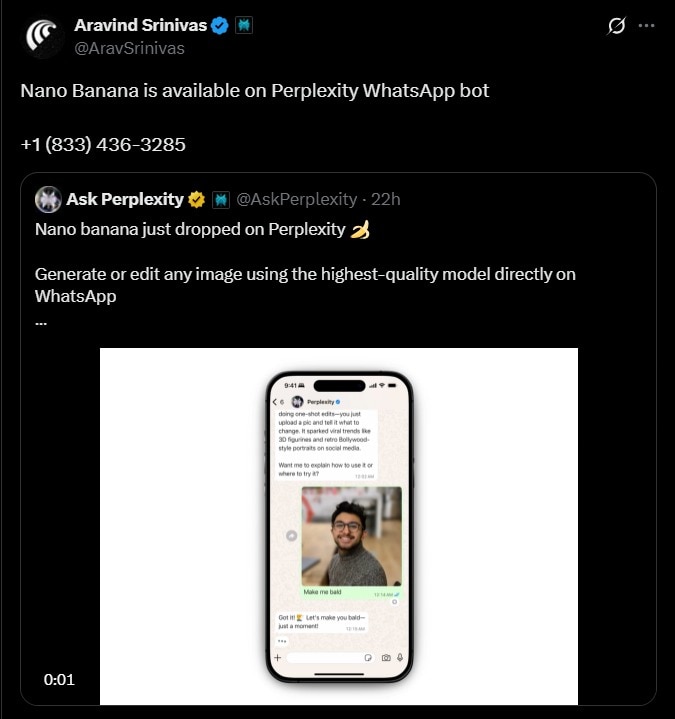Click the Ask Perplexity display name
This screenshot has height=719, width=675.
tap(125, 199)
